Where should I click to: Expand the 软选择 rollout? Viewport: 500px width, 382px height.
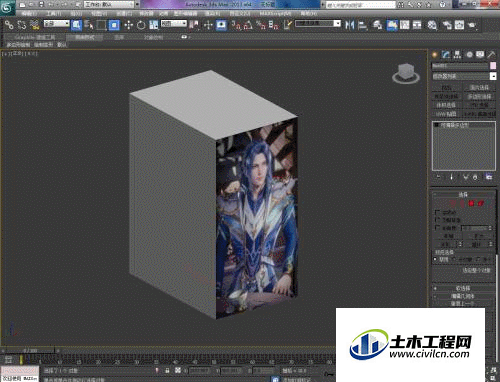tap(464, 288)
